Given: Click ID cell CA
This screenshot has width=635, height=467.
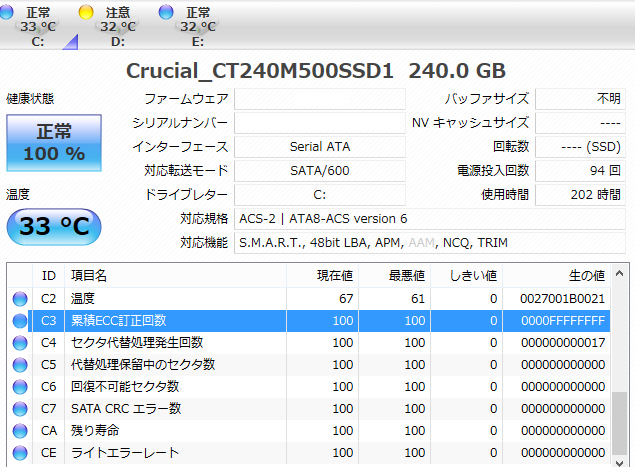Looking at the screenshot, I should point(49,431).
